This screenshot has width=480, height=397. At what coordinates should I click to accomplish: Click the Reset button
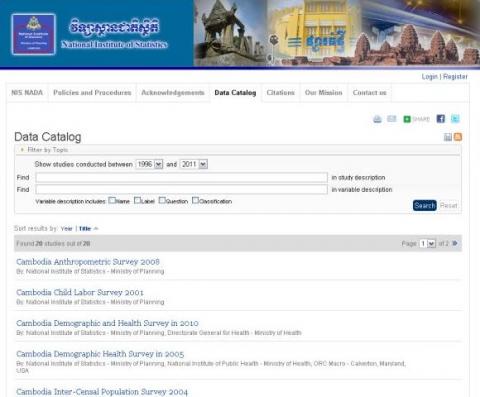448,205
